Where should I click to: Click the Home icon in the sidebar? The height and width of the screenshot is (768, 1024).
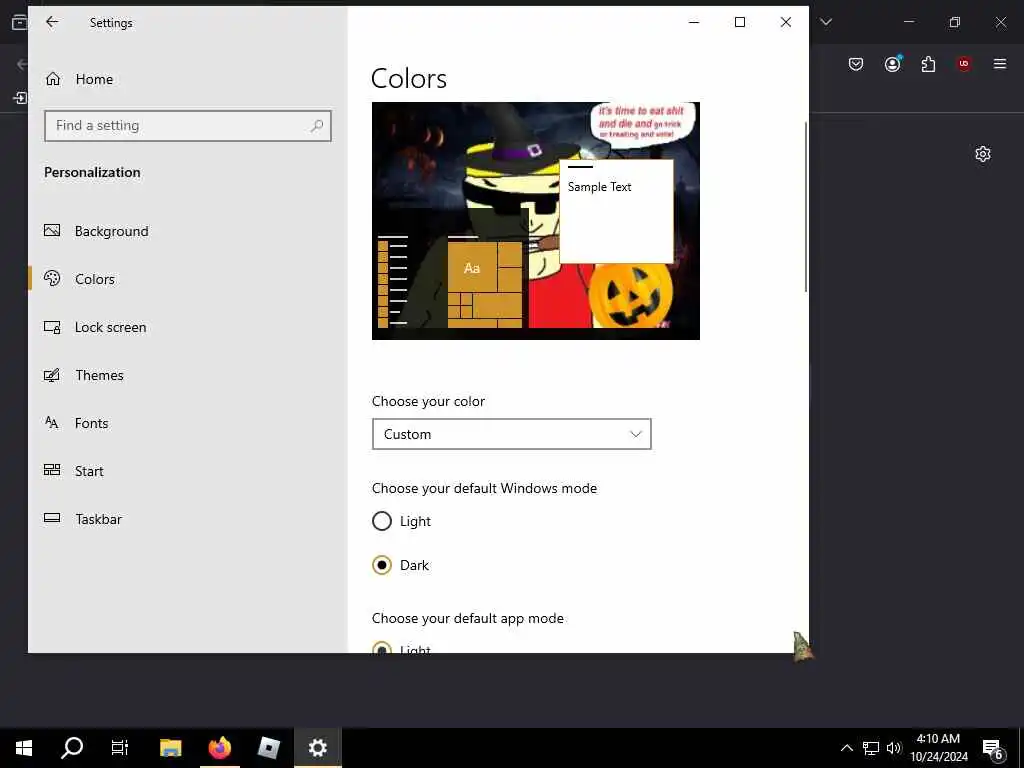point(53,79)
